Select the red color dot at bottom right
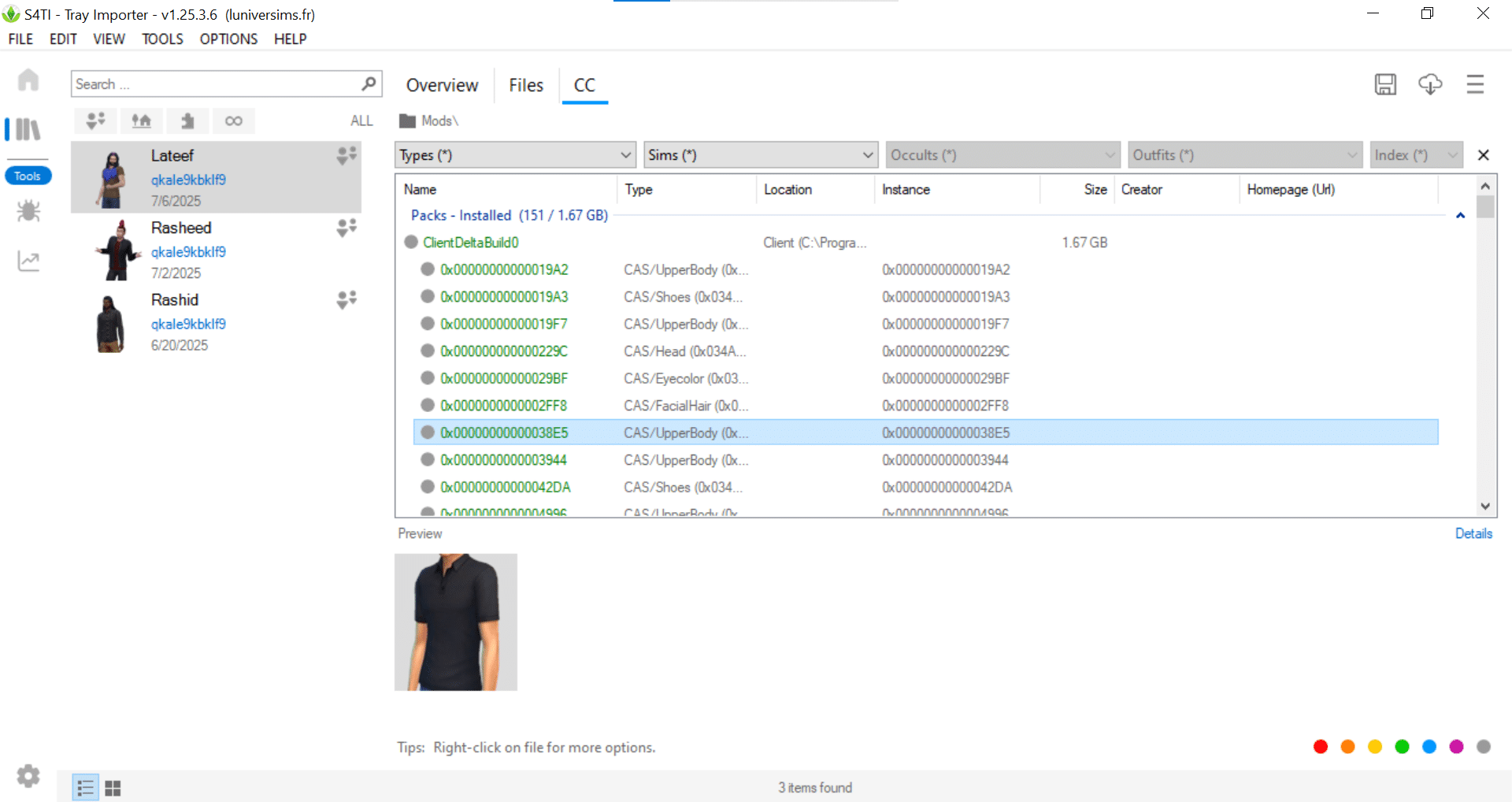Screen dimensions: 1512x802 click(x=1321, y=747)
